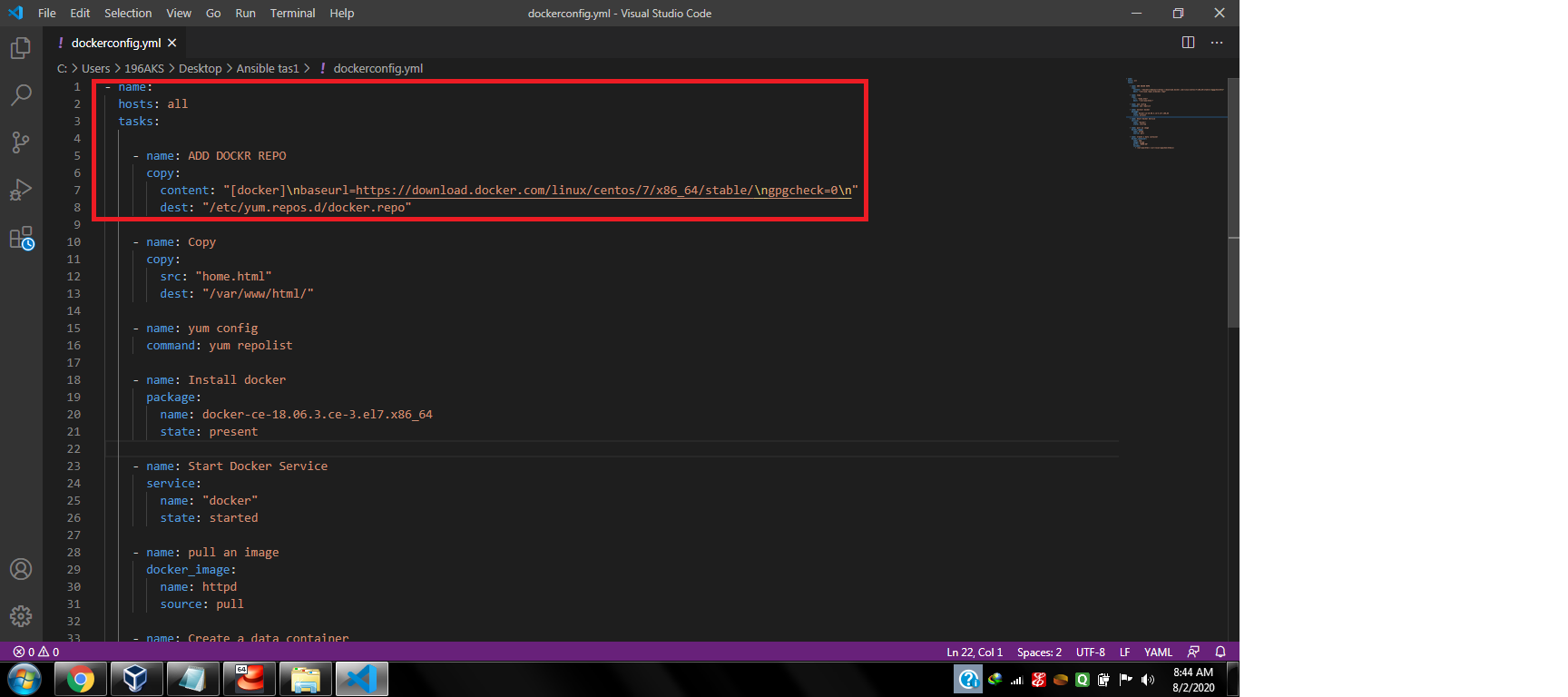
Task: Change language mode via YAML
Action: pos(1158,652)
